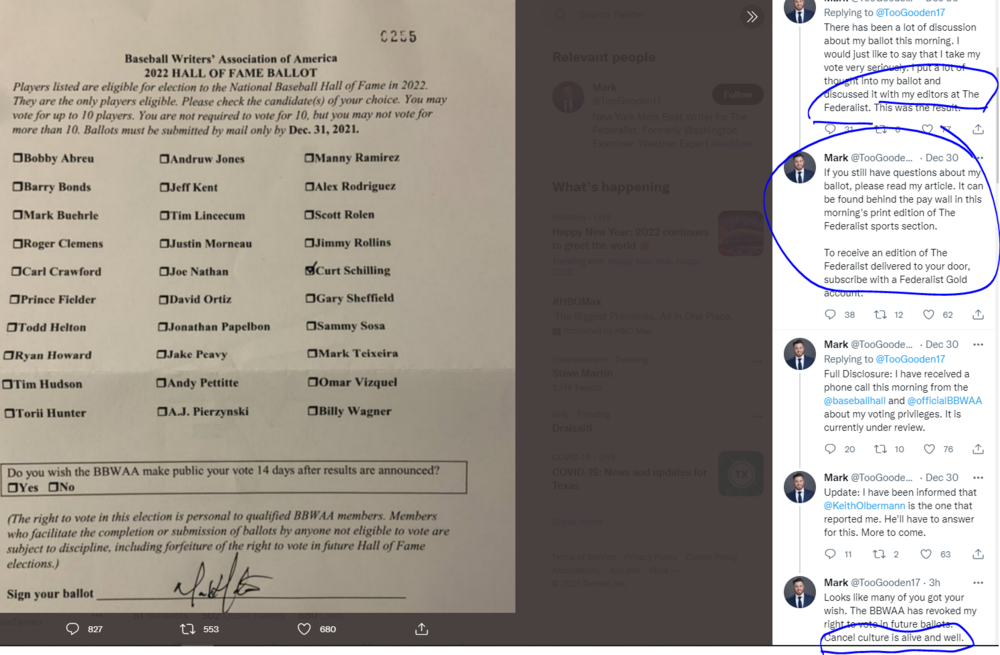Viewport: 1000px width, 655px height.
Task: Open more options on KeithOlbermann update tweet
Action: (978, 478)
